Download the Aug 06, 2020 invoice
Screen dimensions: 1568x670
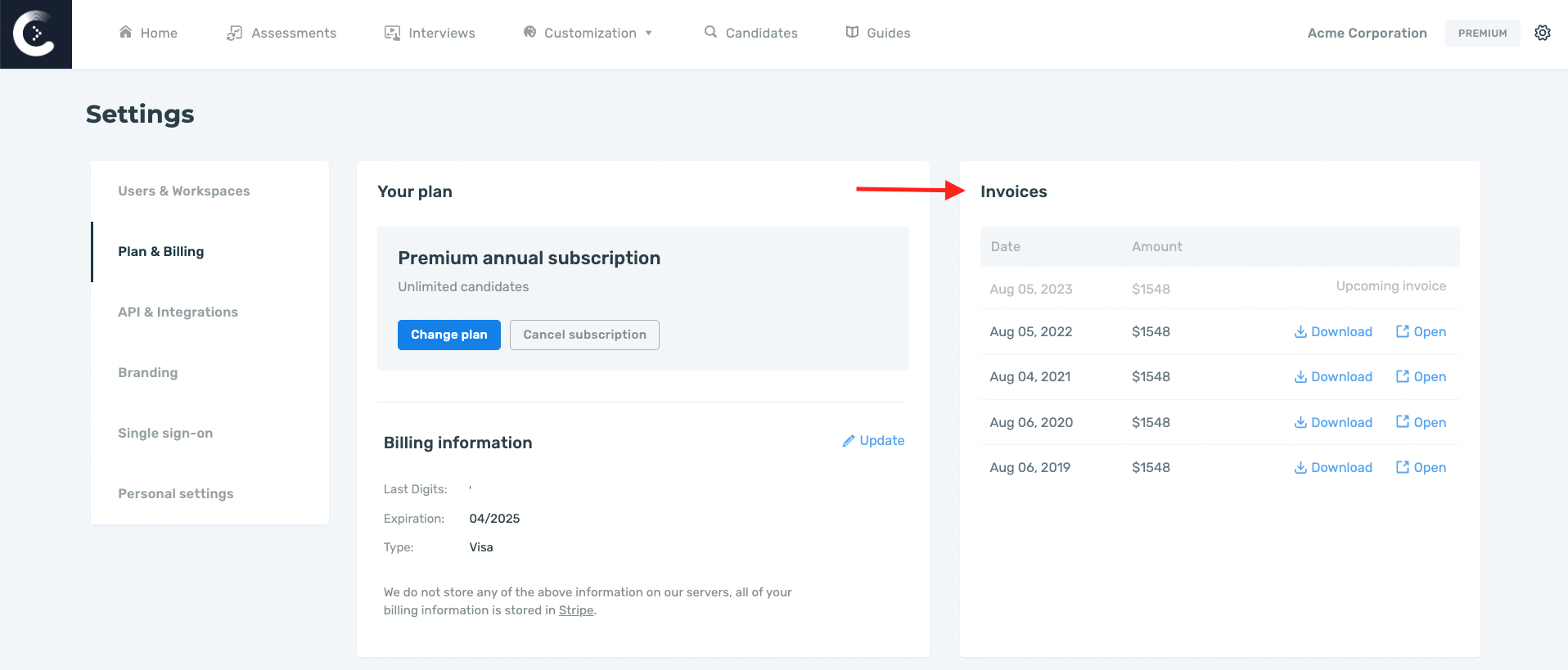(x=1333, y=422)
